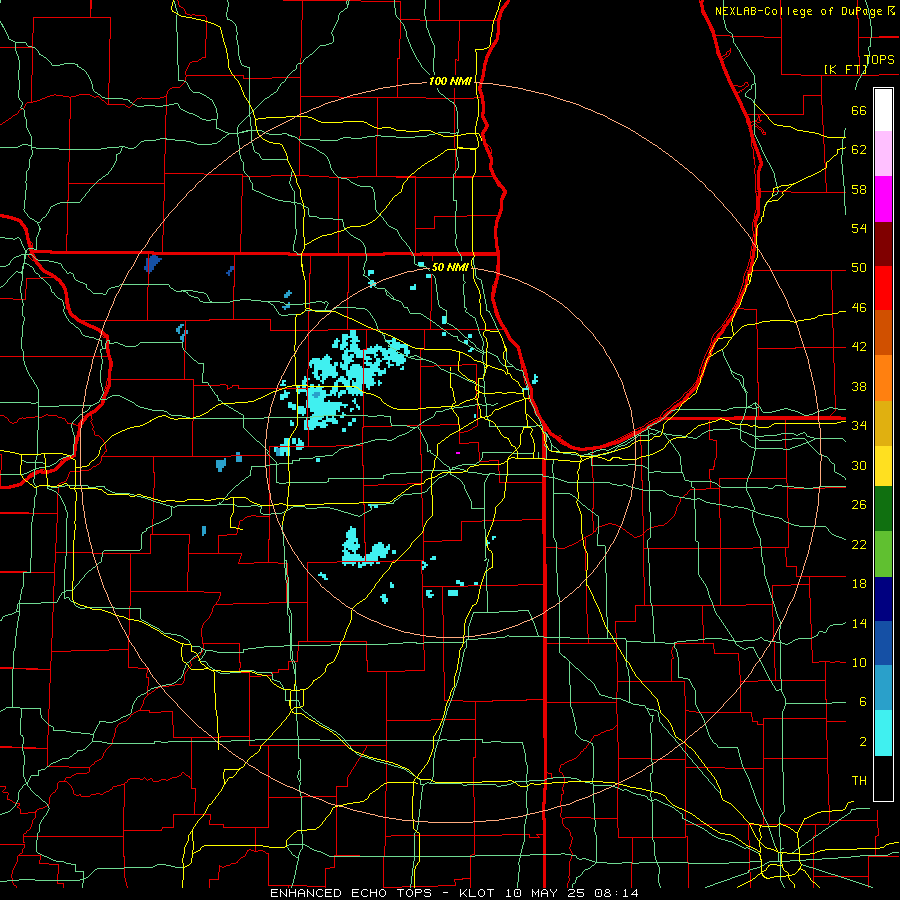
Task: Select the medium blue legend color block
Action: (x=883, y=643)
